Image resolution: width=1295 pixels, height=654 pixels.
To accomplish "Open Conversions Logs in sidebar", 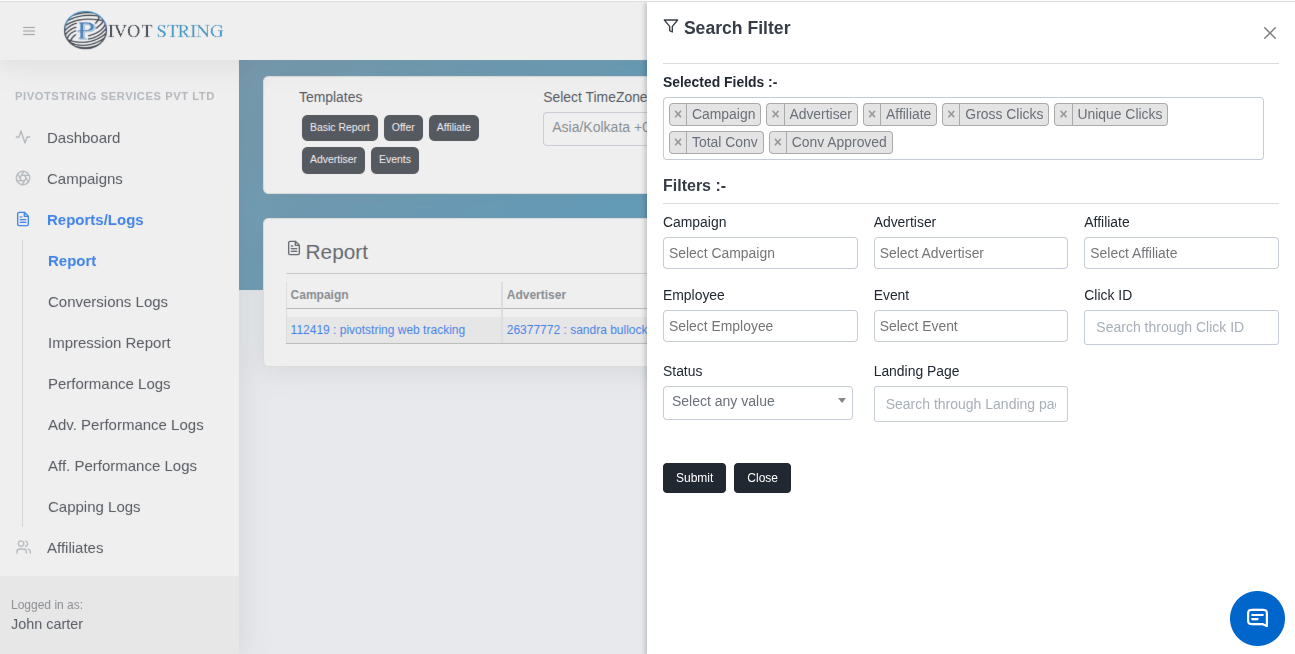I will (108, 302).
